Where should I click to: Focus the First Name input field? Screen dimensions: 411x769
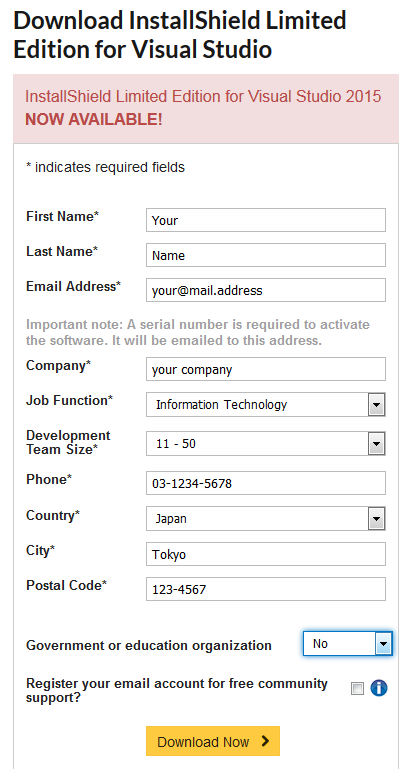[266, 220]
